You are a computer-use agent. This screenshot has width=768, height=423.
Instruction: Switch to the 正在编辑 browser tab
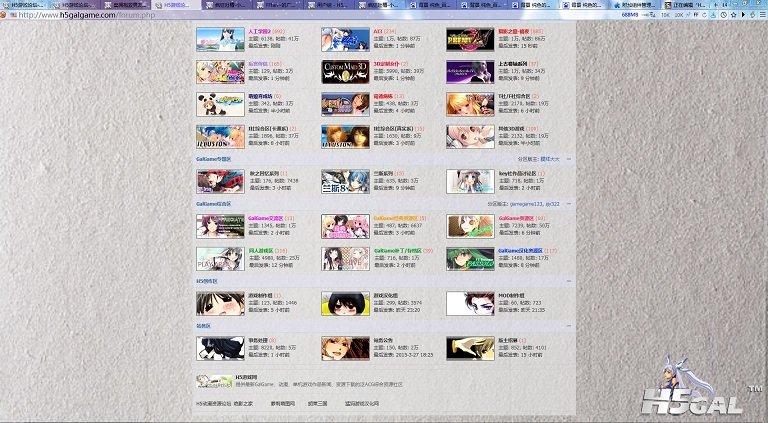coord(689,5)
